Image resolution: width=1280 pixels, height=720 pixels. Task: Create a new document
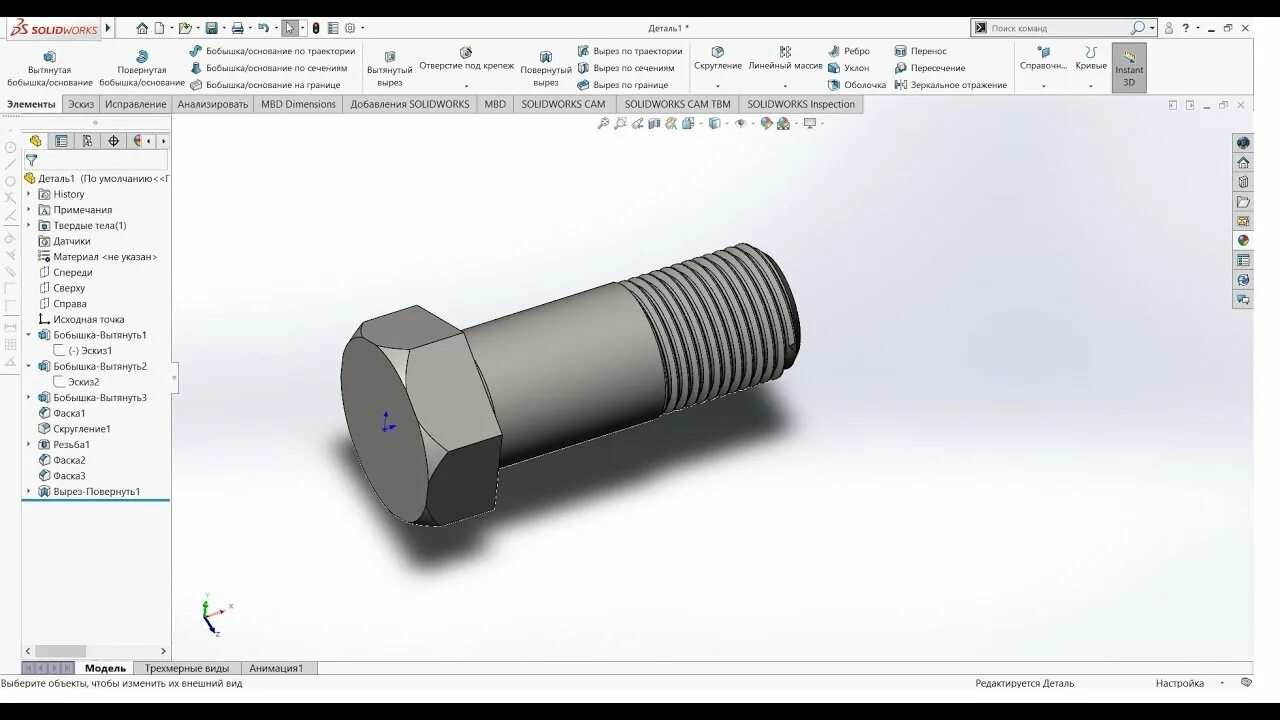coord(158,28)
